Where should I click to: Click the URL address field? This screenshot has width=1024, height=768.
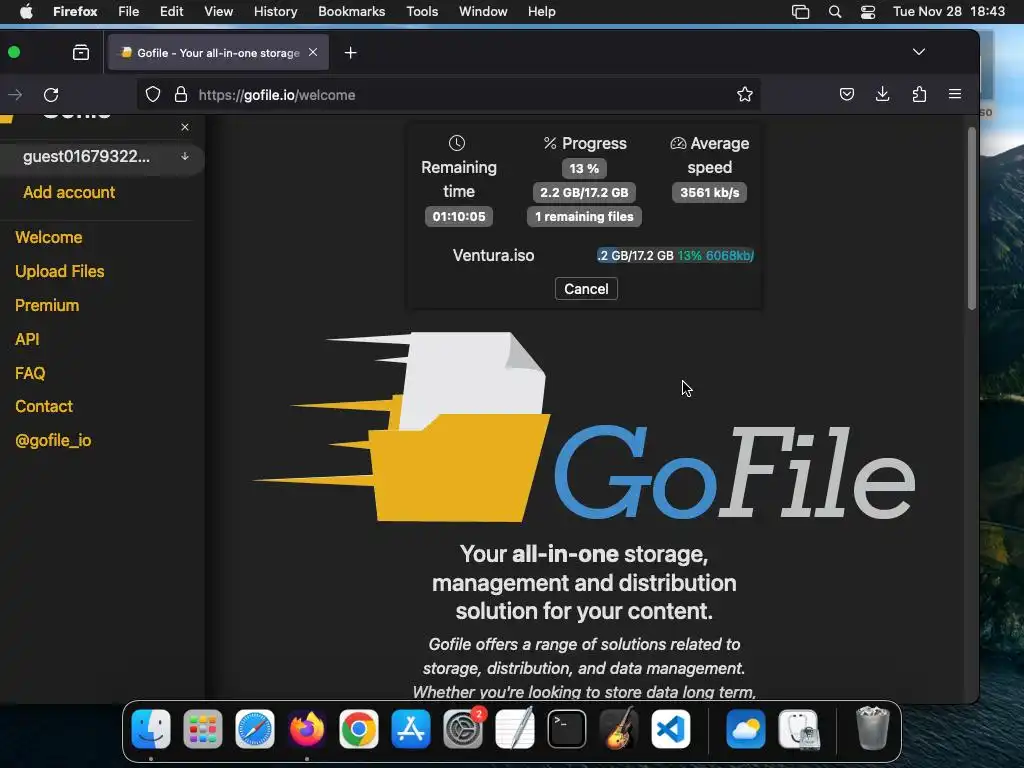[451, 95]
